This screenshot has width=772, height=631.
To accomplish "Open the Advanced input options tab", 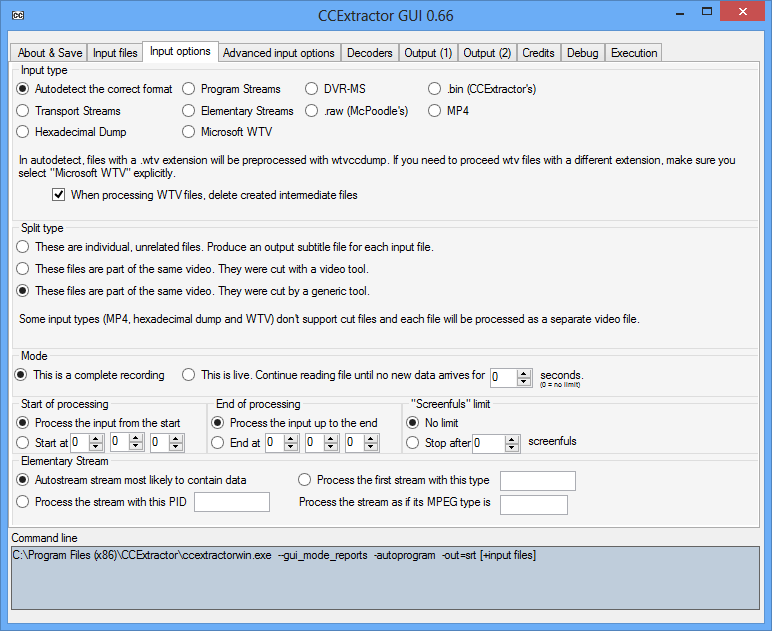I will click(x=279, y=53).
